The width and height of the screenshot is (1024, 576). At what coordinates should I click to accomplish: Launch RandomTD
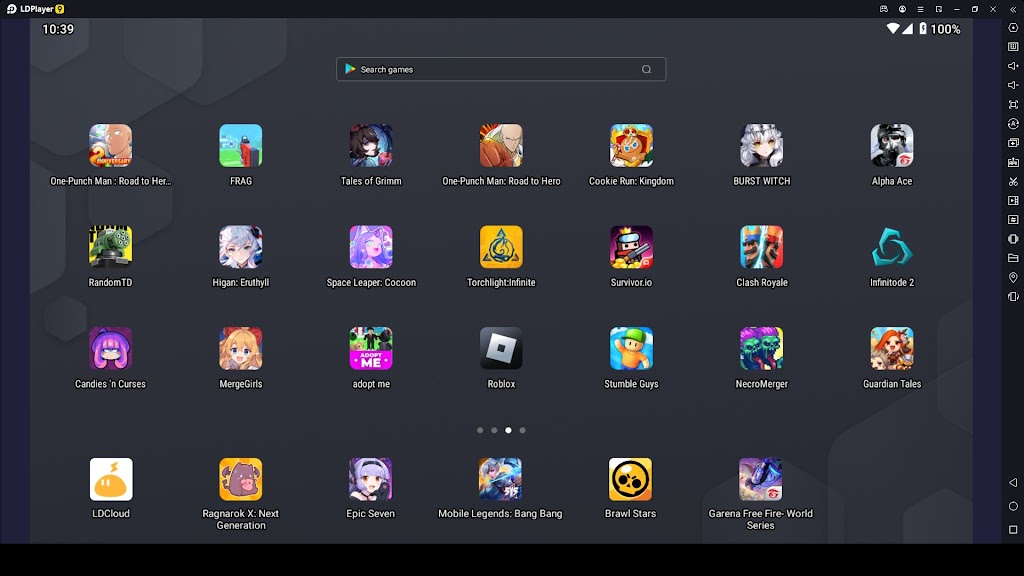[110, 247]
